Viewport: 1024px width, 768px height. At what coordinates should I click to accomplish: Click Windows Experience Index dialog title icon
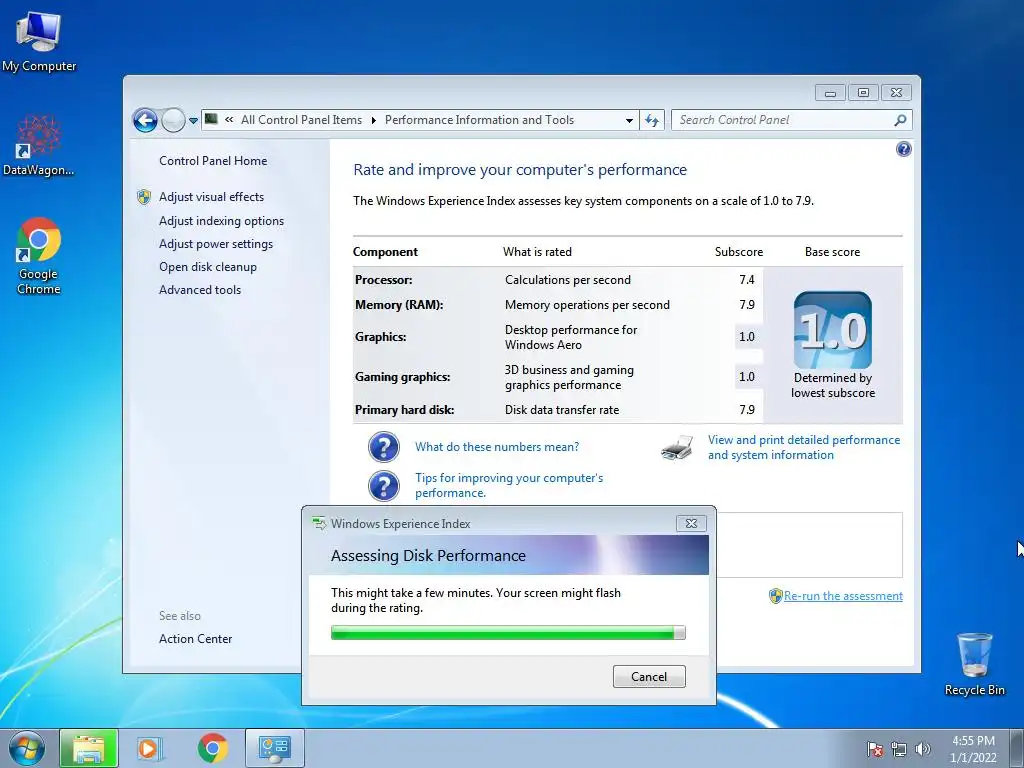coord(319,523)
